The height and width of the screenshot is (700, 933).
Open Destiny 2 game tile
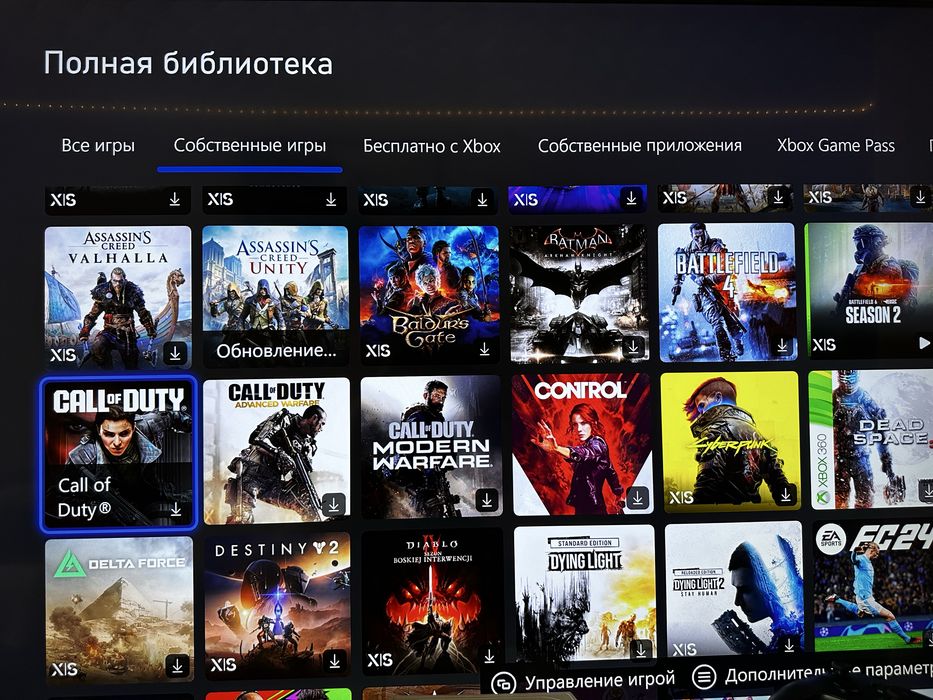click(x=277, y=606)
